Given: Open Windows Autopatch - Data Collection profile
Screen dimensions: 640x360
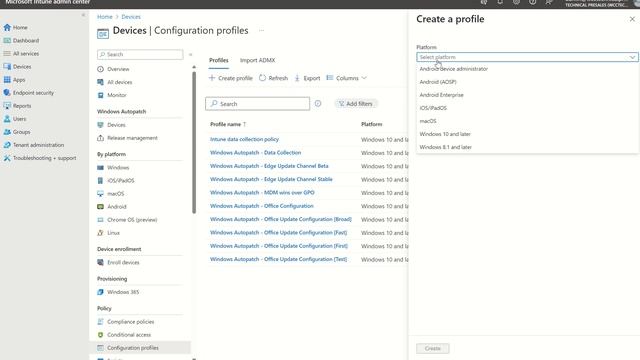Looking at the screenshot, I should click(256, 153).
